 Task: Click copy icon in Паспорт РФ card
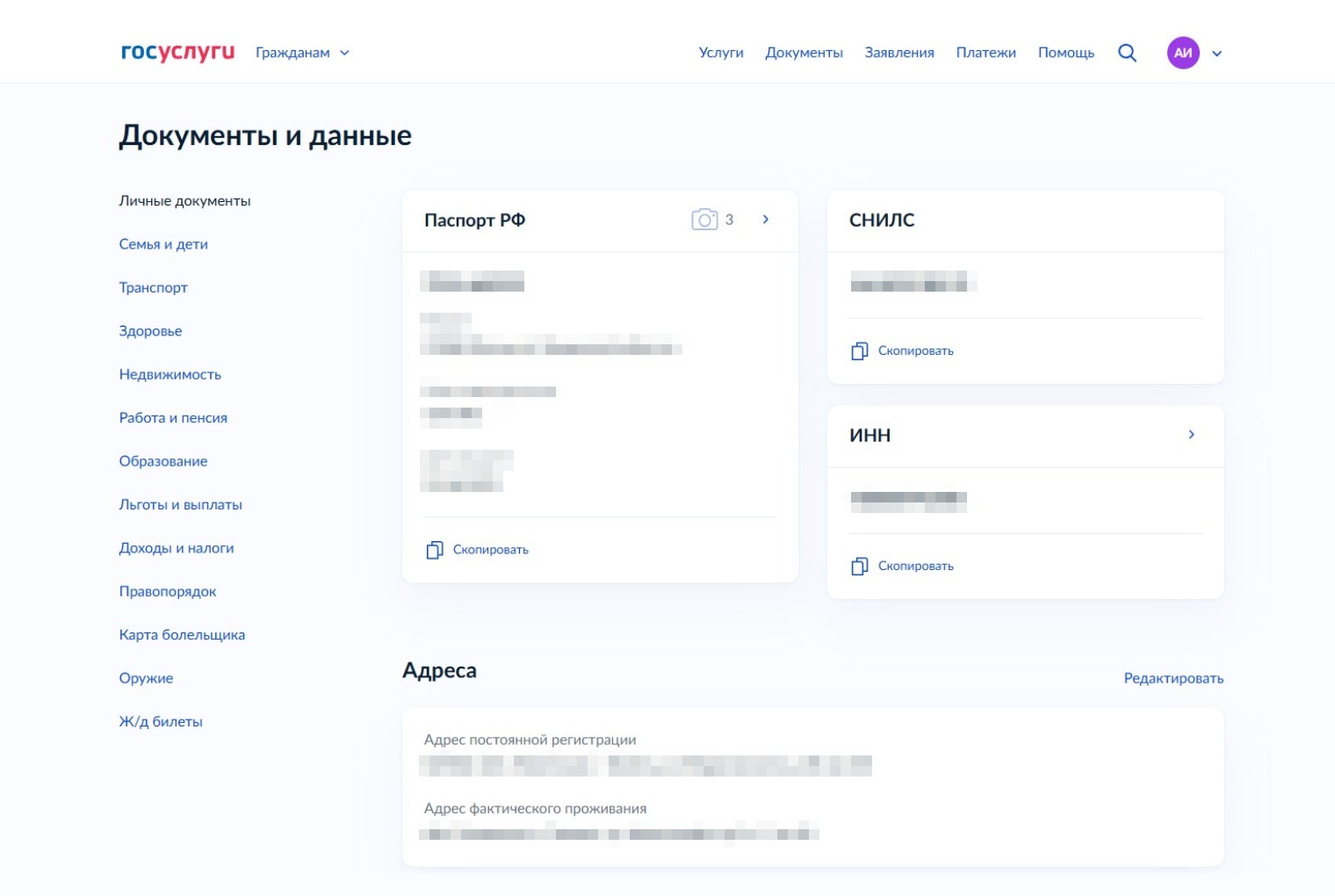[x=435, y=550]
